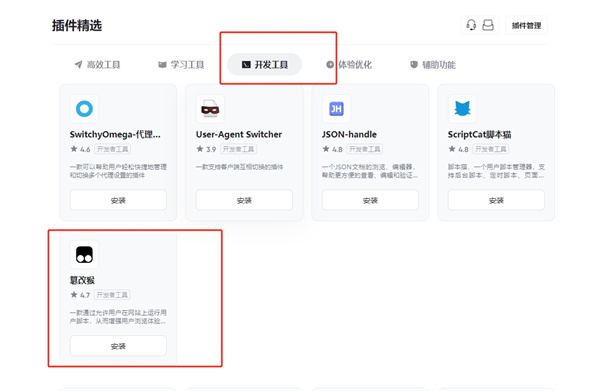Click the 3.9 star rating of User-Agent Switcher
The height and width of the screenshot is (391, 600).
(206, 149)
